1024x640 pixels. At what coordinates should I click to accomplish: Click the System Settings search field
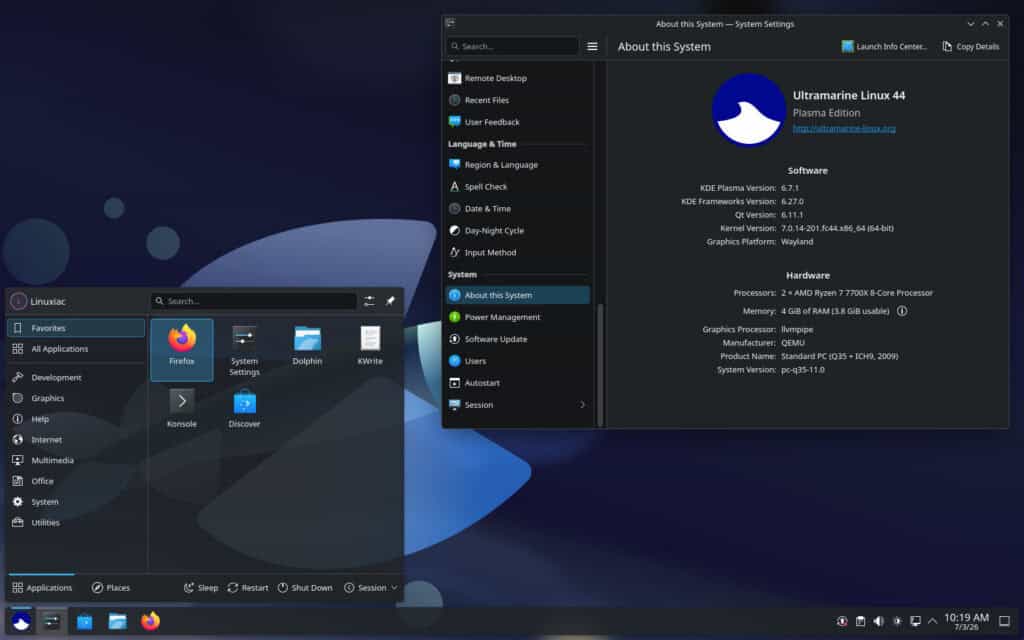click(513, 46)
